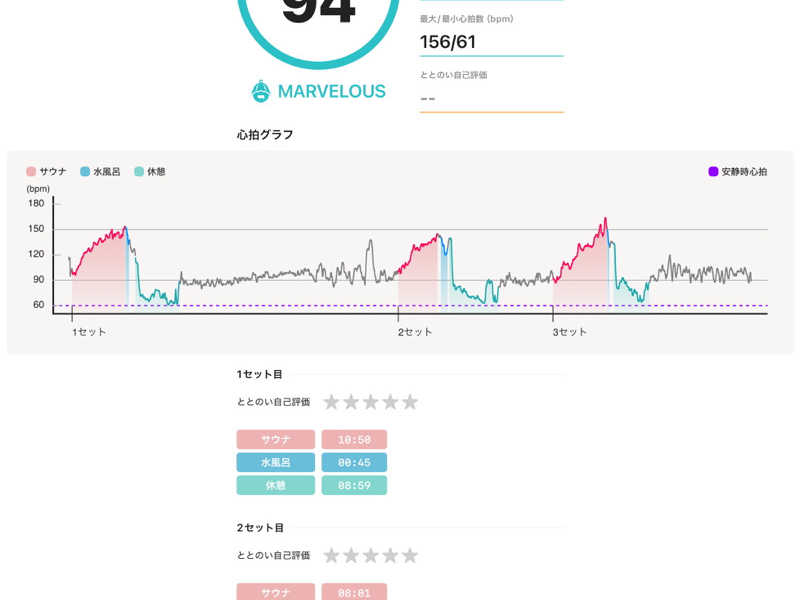Give set 1 a three-star rating

click(371, 402)
